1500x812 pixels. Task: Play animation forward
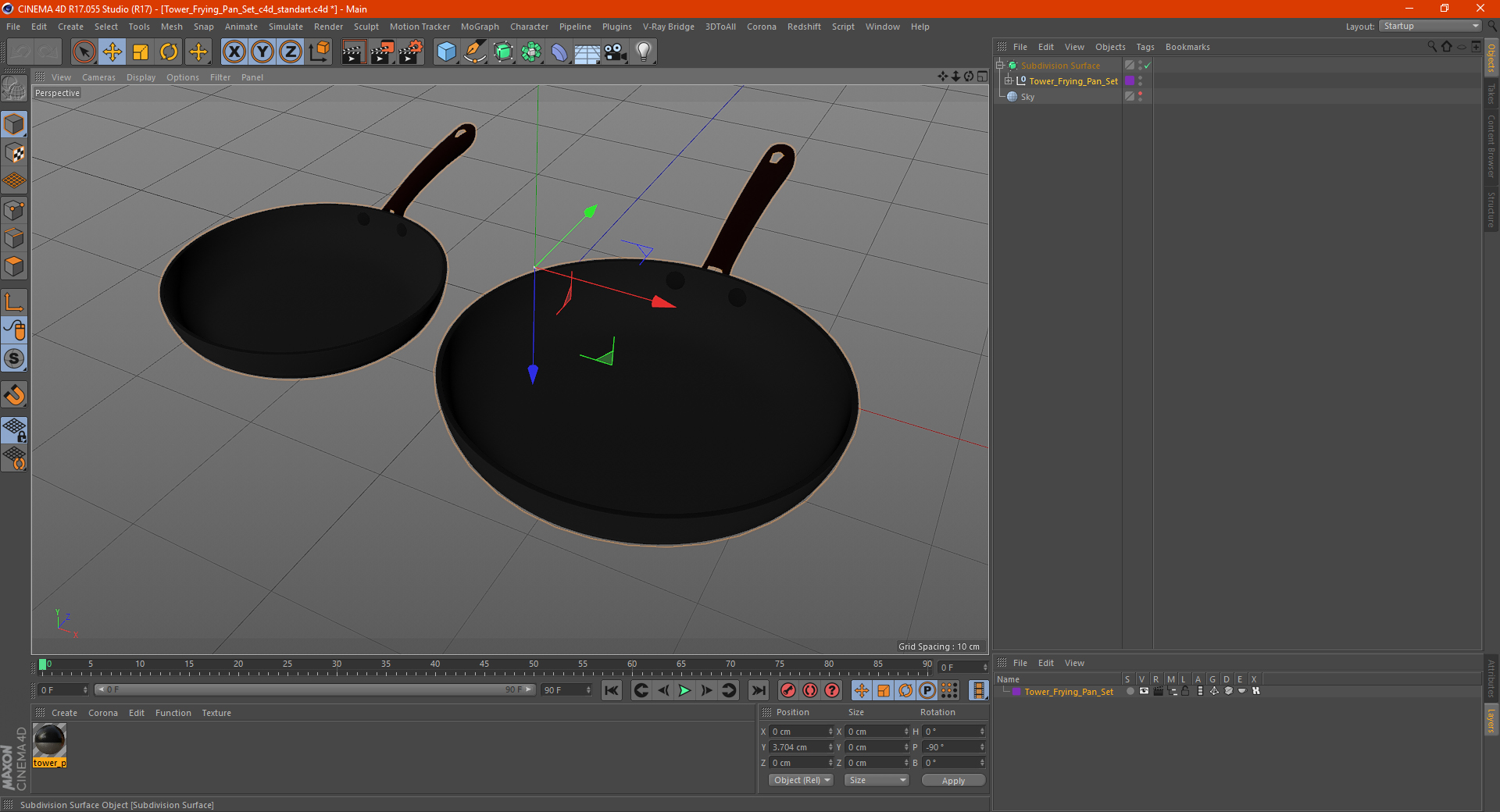click(x=684, y=690)
